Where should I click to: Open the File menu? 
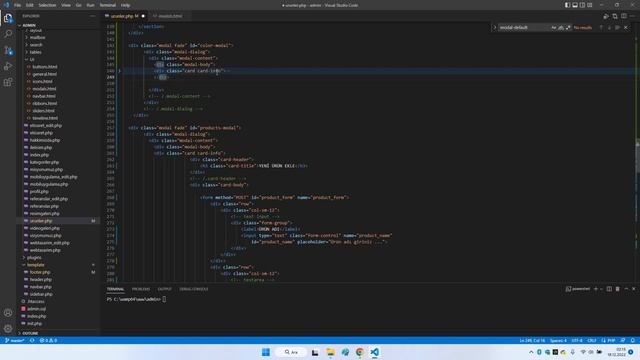tap(17, 5)
